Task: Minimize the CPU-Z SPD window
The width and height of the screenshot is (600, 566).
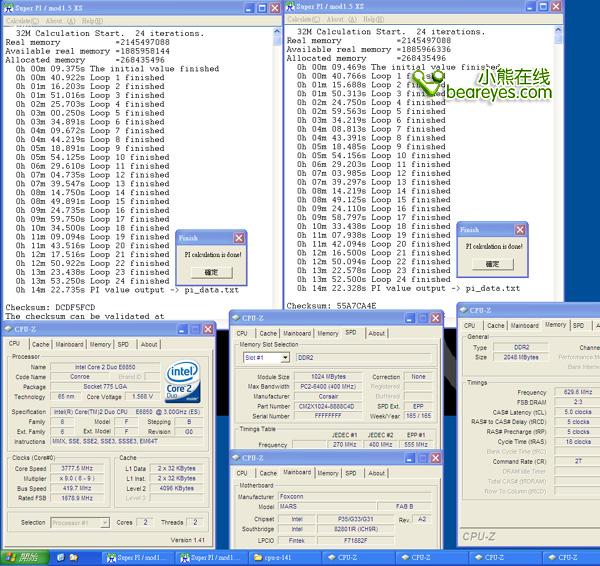Action: (x=410, y=318)
